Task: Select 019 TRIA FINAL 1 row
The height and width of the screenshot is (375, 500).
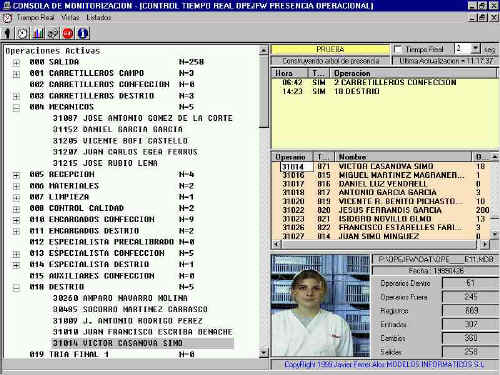Action: click(112, 354)
